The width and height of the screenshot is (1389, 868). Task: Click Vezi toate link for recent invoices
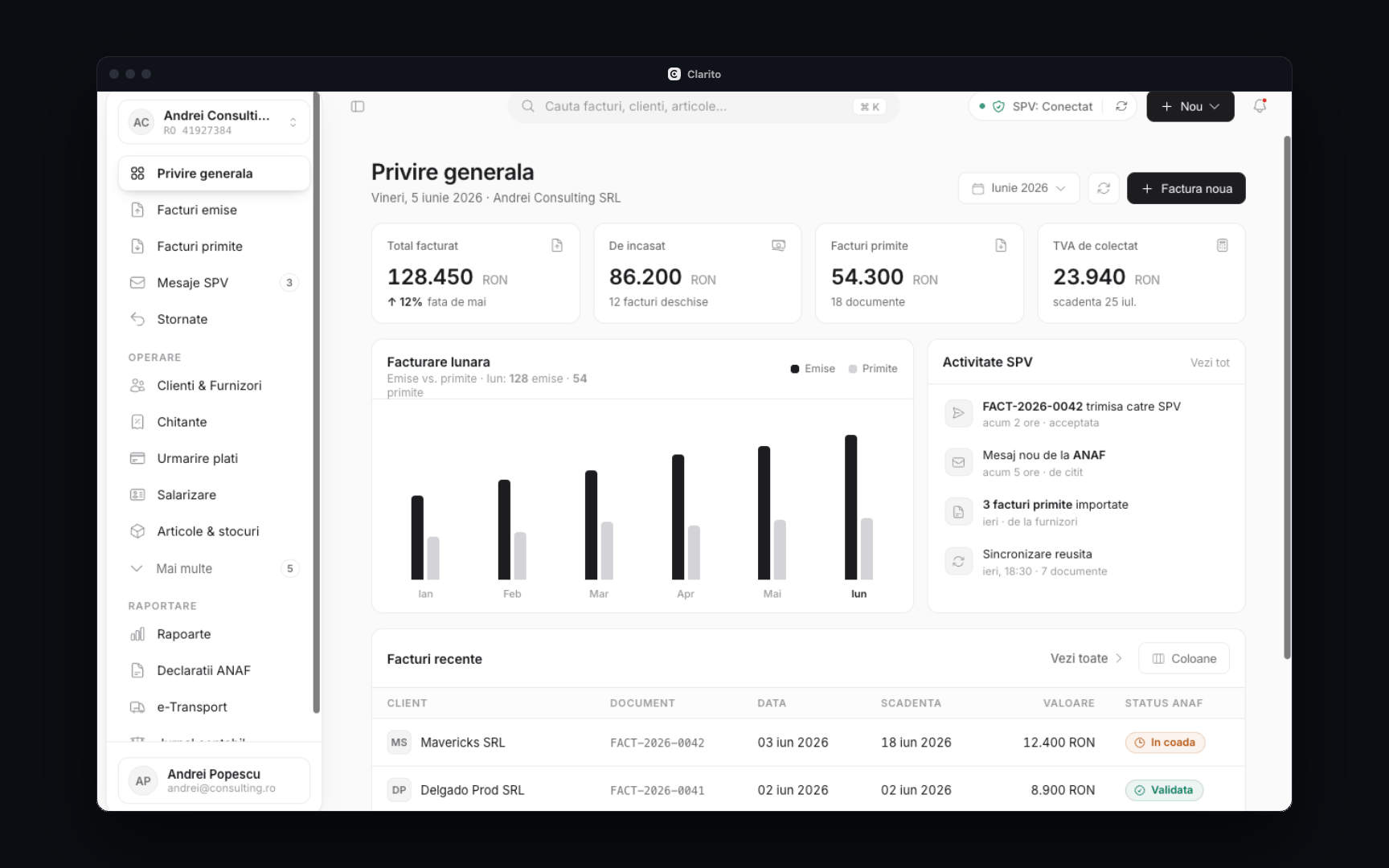click(x=1086, y=658)
